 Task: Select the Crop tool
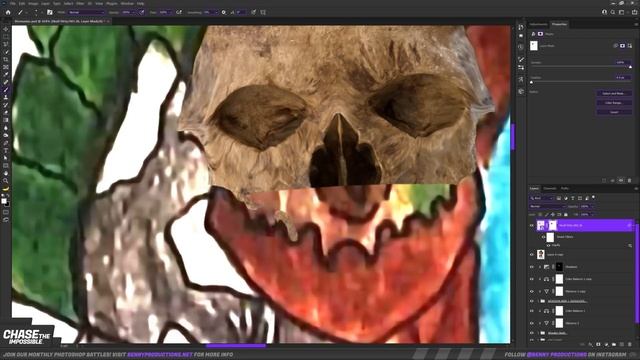(x=6, y=59)
